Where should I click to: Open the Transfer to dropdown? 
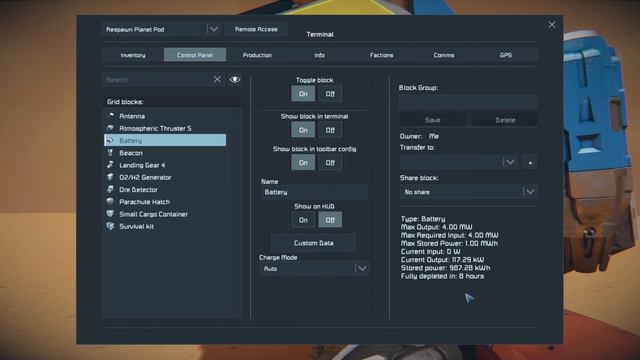click(x=459, y=162)
